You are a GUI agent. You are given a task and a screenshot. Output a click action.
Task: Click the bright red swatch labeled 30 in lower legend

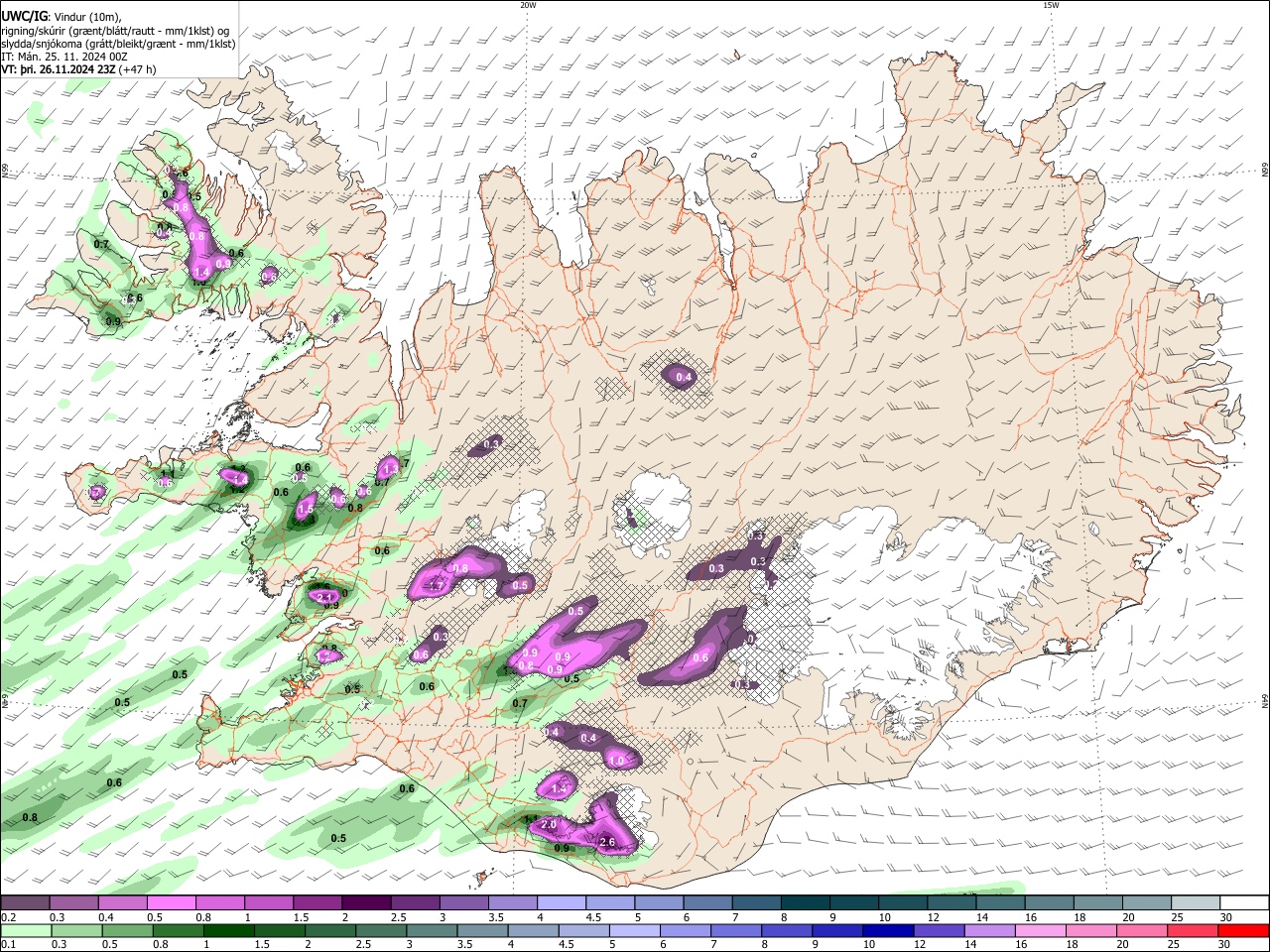pos(1242,930)
